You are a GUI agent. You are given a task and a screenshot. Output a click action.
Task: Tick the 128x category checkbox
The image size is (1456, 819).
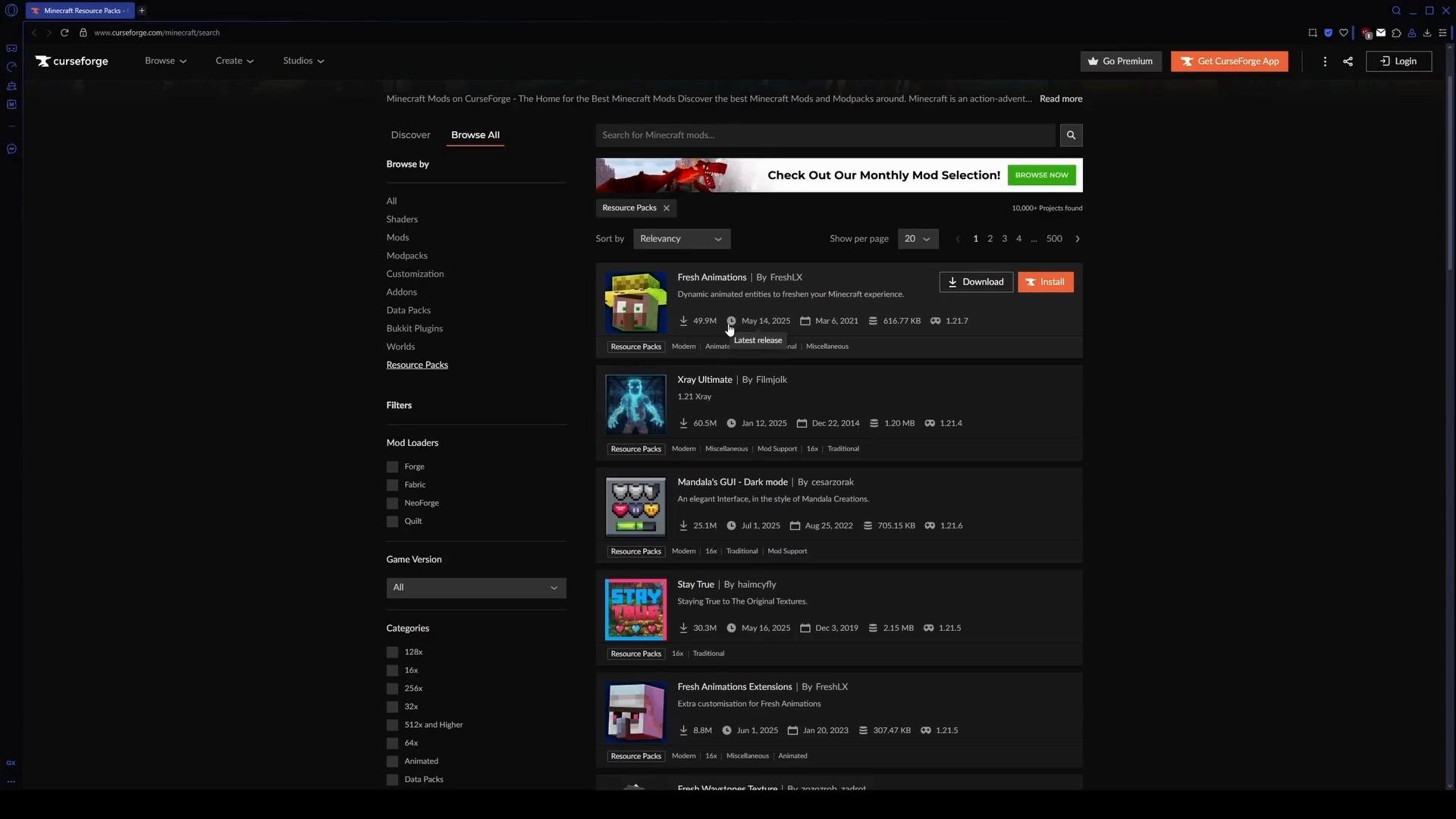(392, 652)
